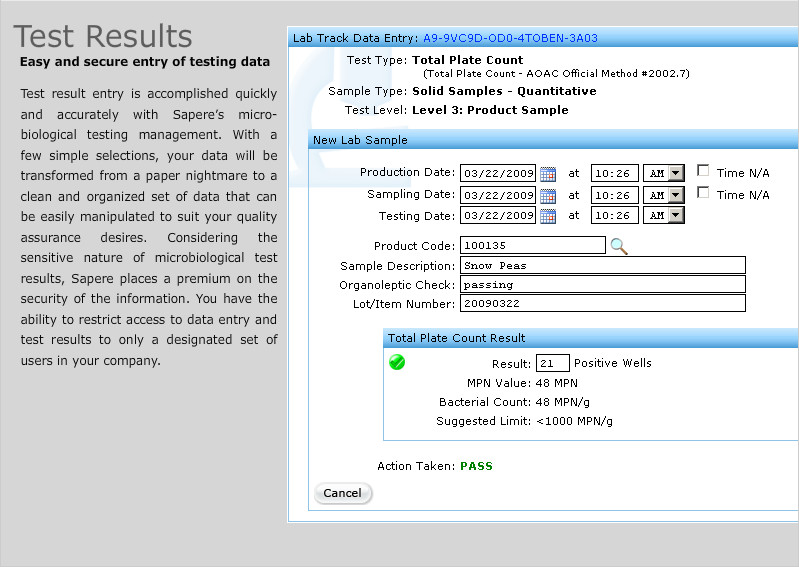Edit the Positive Wells result field
The width and height of the screenshot is (799, 567).
click(552, 363)
